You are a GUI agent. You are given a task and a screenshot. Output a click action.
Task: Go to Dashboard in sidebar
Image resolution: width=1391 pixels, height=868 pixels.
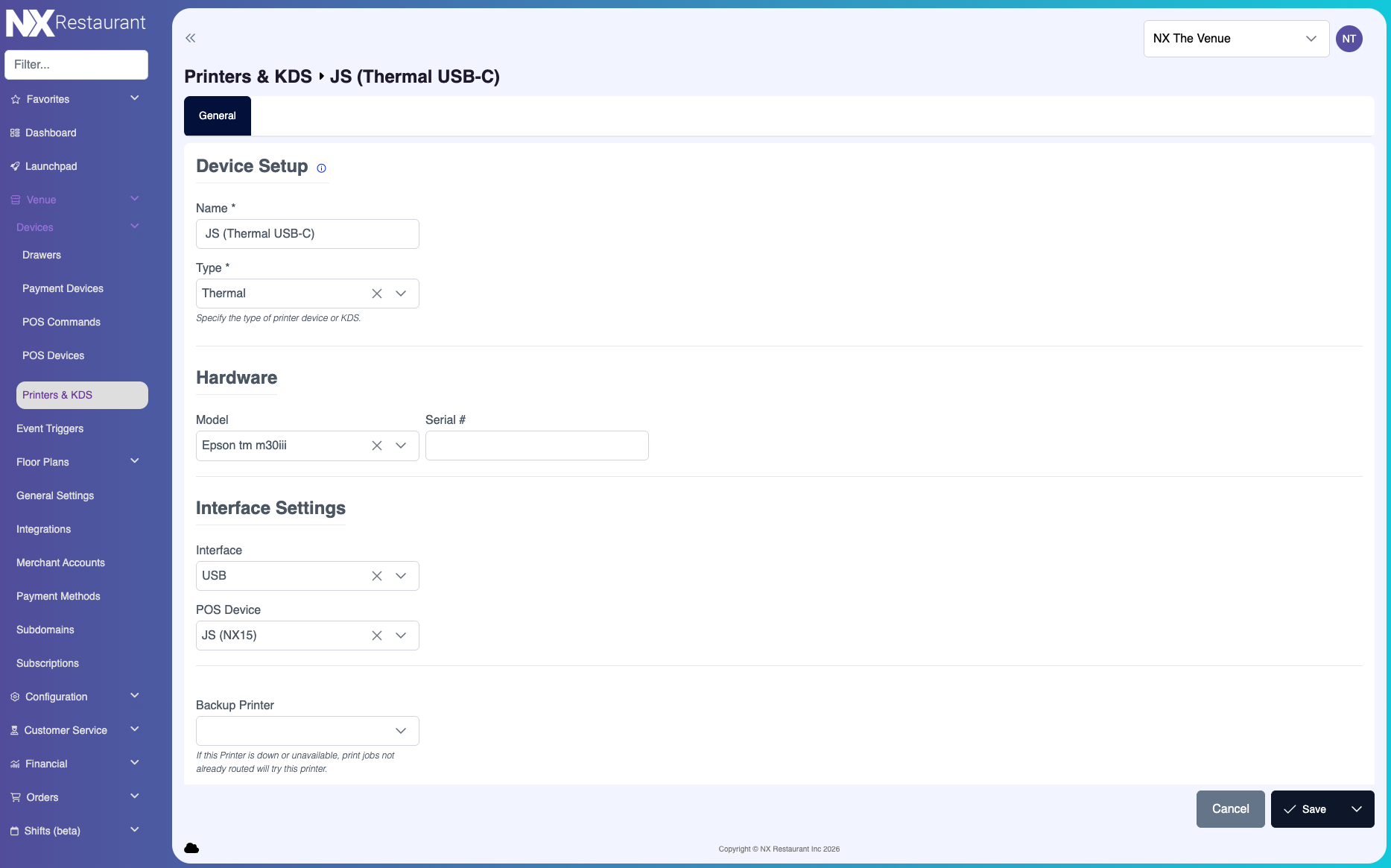tap(51, 133)
